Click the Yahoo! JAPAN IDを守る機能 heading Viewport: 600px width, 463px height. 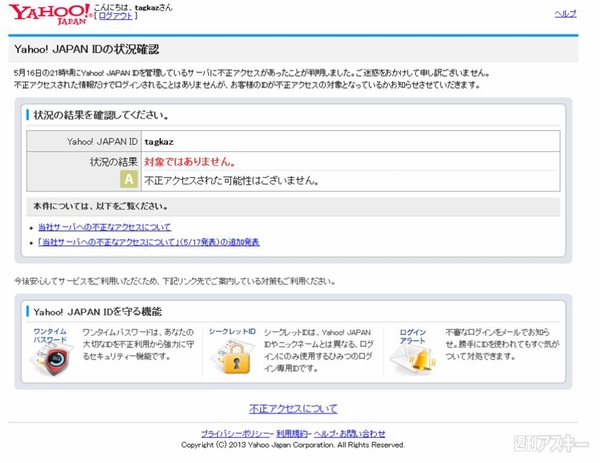(x=98, y=312)
